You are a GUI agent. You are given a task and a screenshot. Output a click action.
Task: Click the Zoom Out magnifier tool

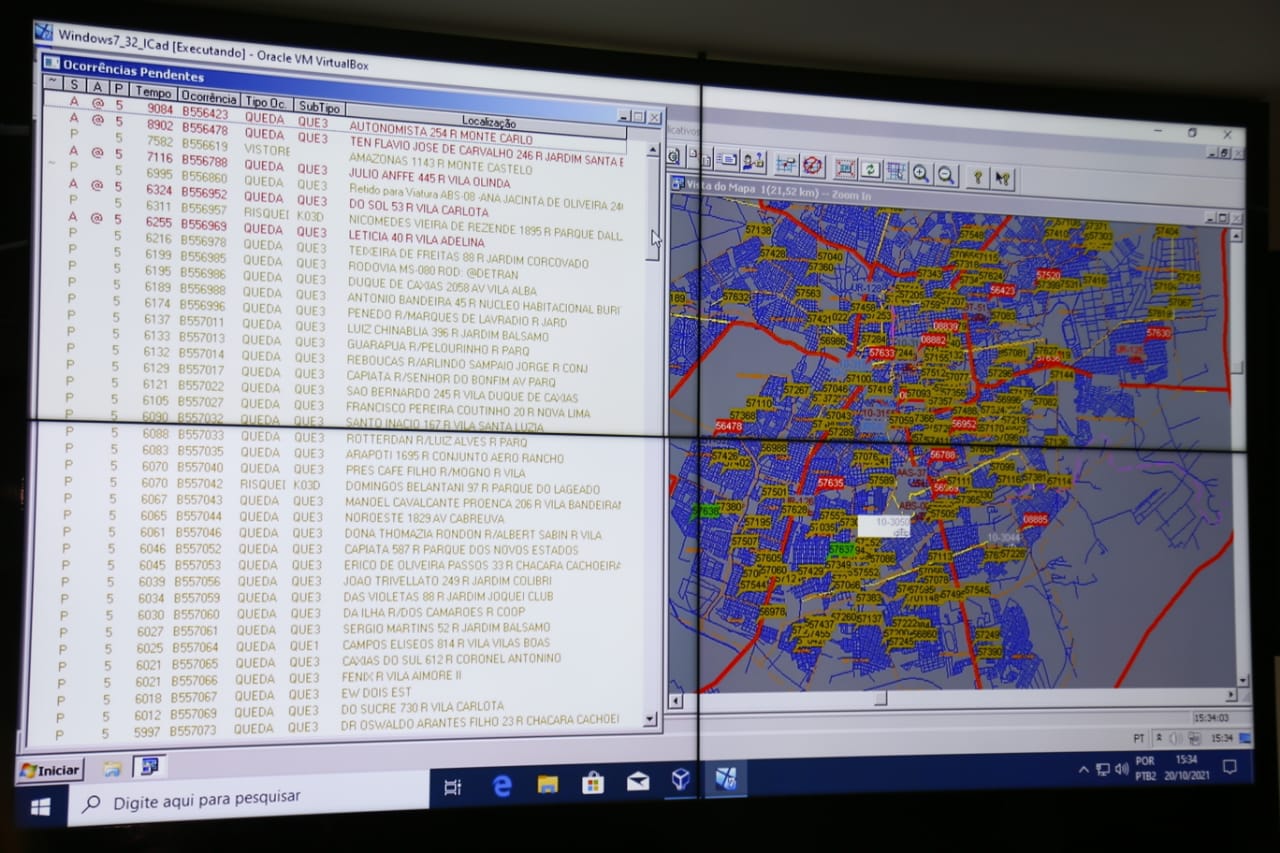pos(945,175)
